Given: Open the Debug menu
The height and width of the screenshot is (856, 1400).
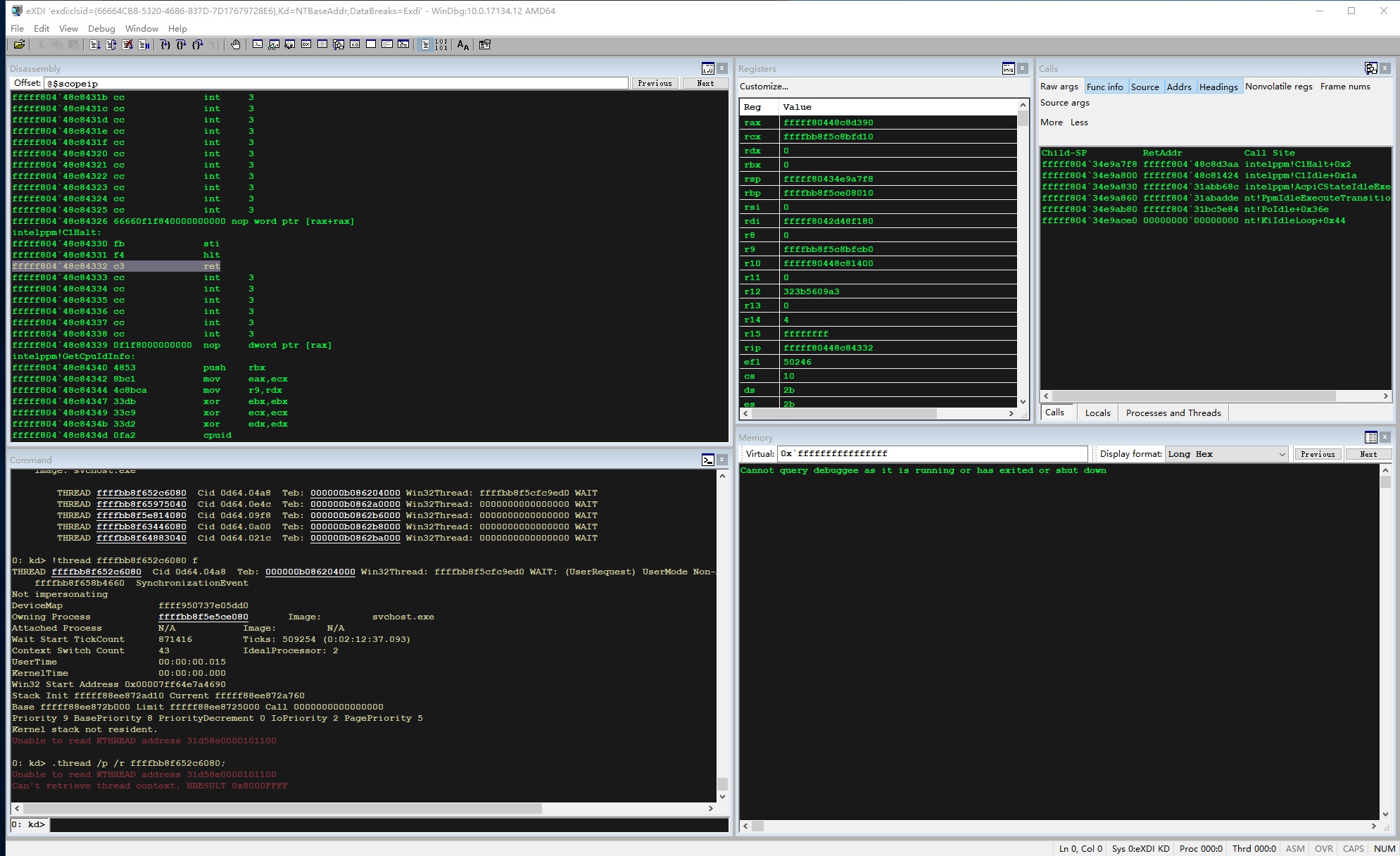Looking at the screenshot, I should point(101,29).
